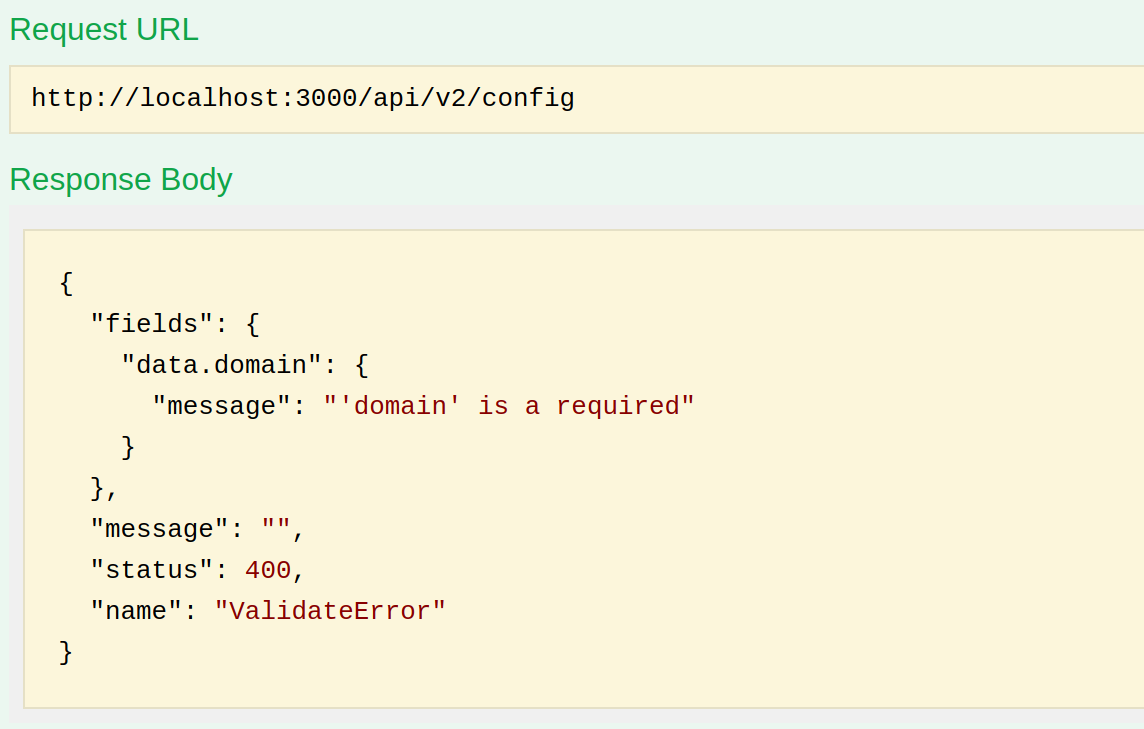Click the closing brace of the data.domain object
The width and height of the screenshot is (1144, 729).
tap(128, 447)
